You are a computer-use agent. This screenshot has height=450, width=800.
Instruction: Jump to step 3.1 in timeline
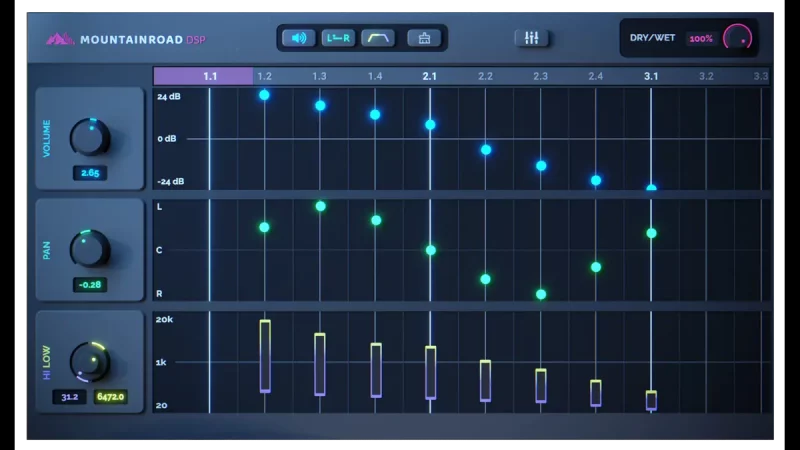click(x=651, y=76)
